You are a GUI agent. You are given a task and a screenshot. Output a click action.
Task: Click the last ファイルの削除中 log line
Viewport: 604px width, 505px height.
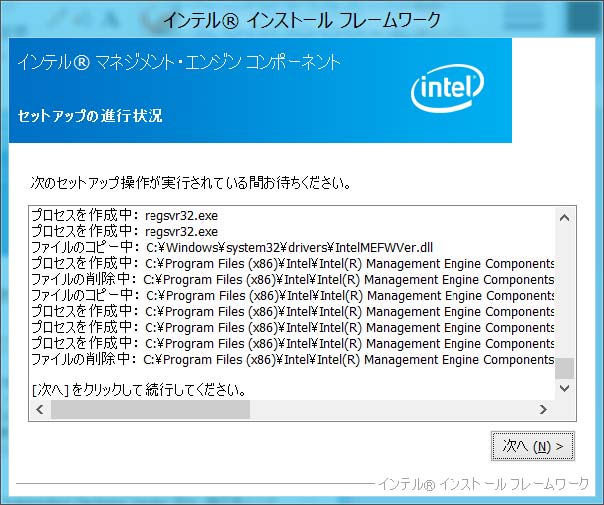click(x=292, y=359)
